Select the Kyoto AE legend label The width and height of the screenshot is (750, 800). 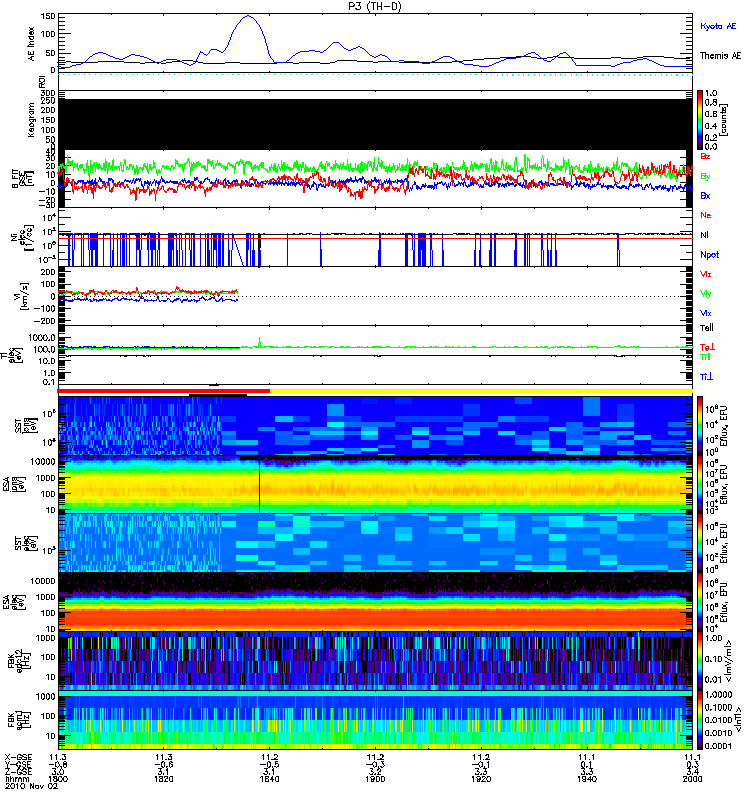point(718,26)
